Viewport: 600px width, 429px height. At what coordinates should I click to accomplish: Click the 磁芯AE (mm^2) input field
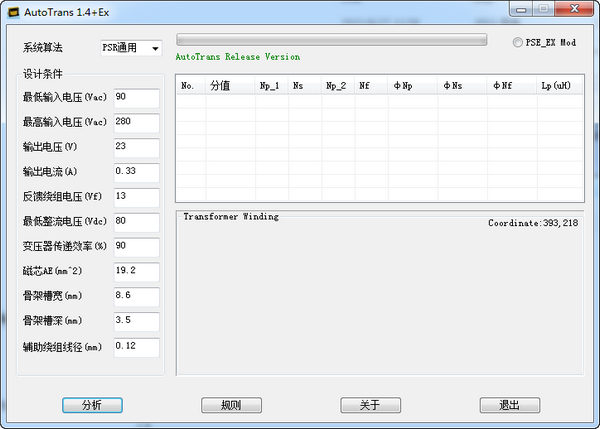tap(137, 272)
